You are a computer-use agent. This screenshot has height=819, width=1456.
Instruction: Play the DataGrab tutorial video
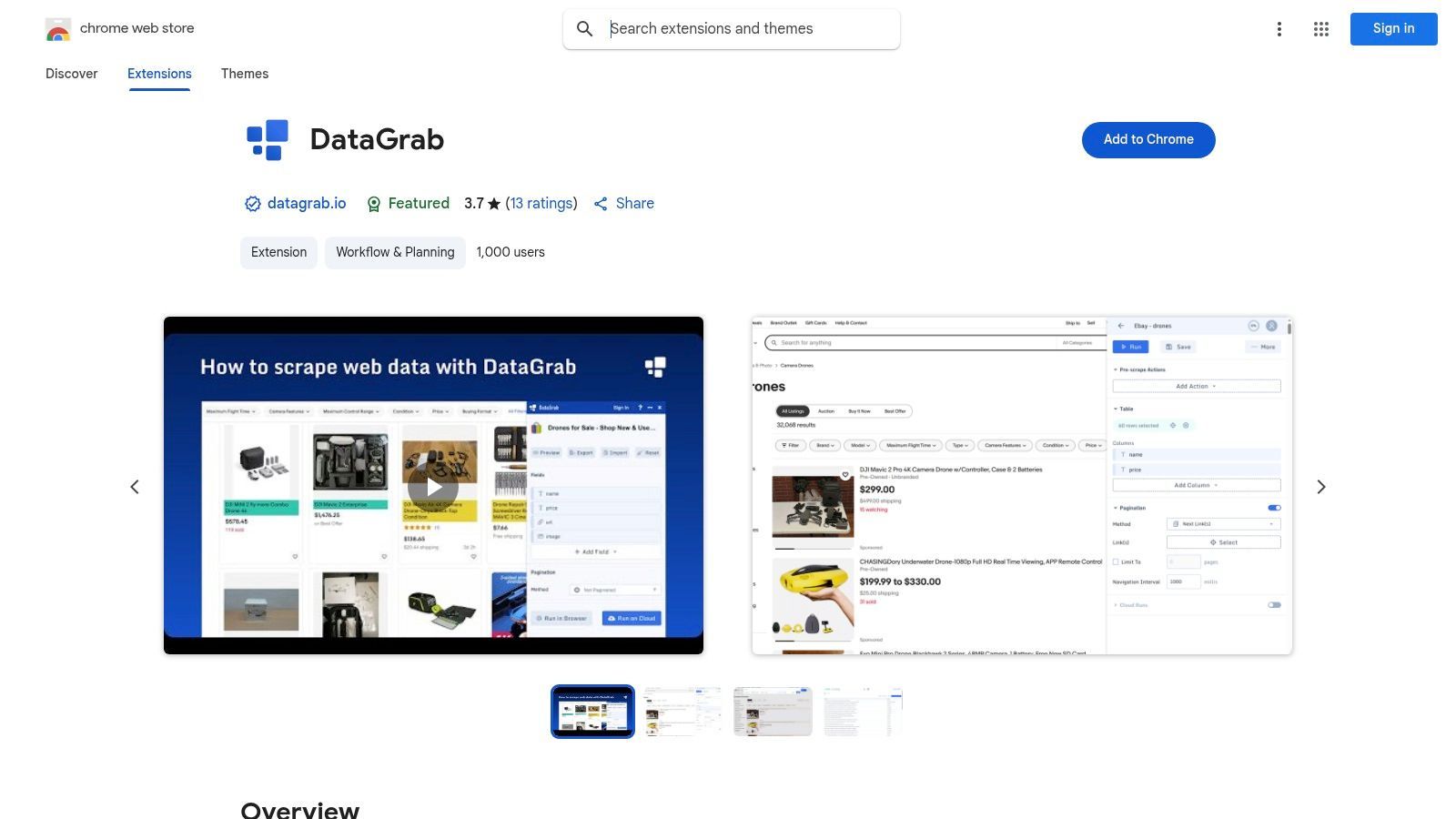(433, 486)
